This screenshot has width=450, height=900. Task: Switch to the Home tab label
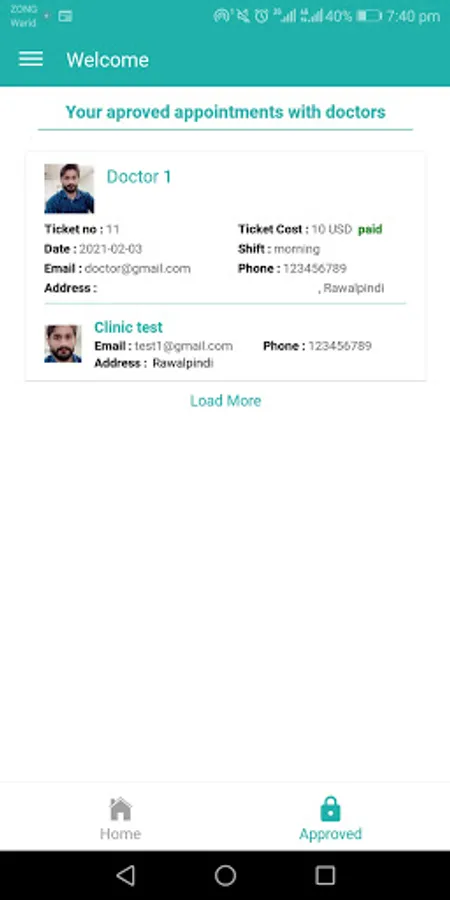(121, 833)
